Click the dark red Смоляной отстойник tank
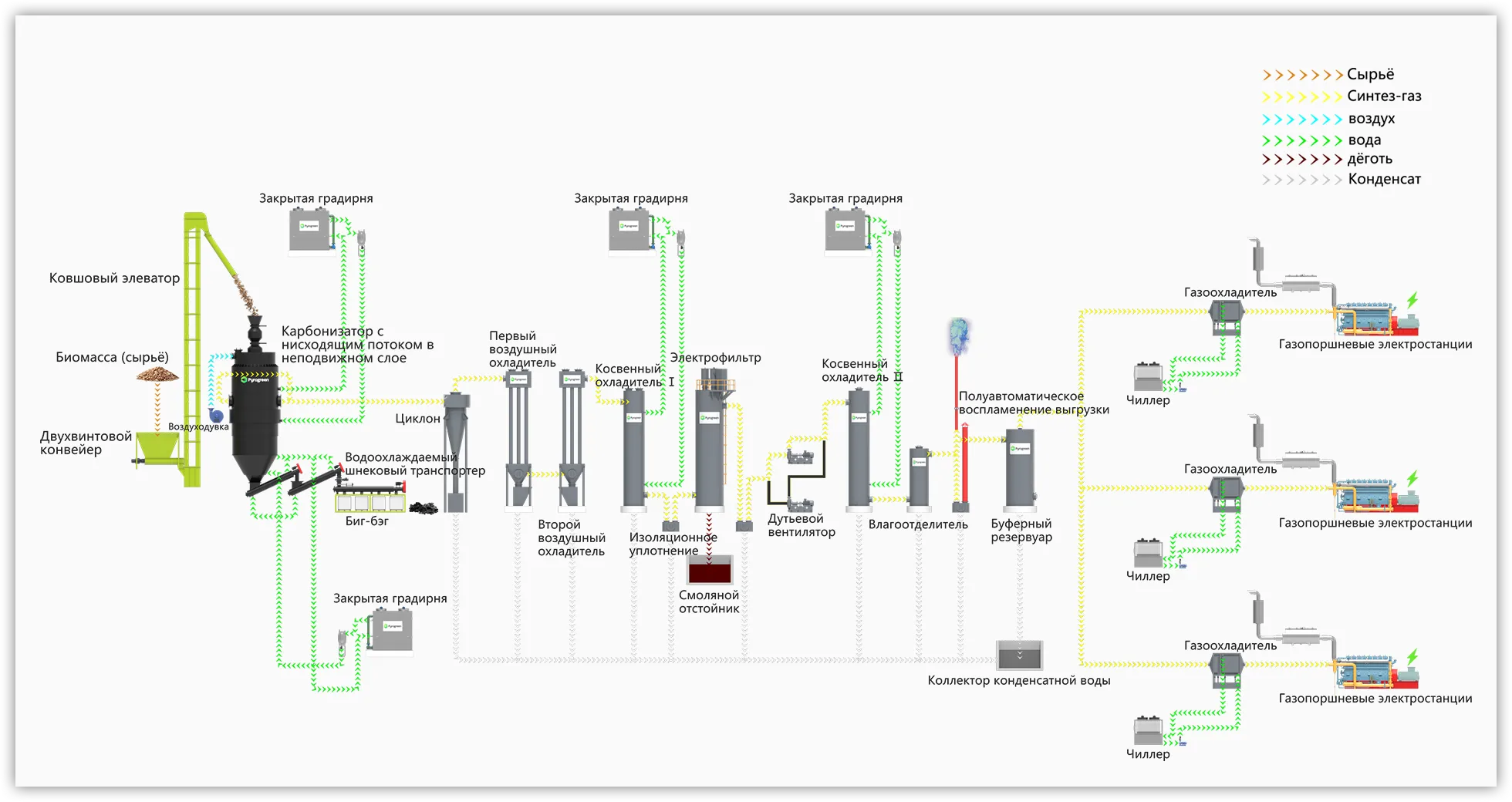This screenshot has height=802, width=1512. click(x=709, y=570)
